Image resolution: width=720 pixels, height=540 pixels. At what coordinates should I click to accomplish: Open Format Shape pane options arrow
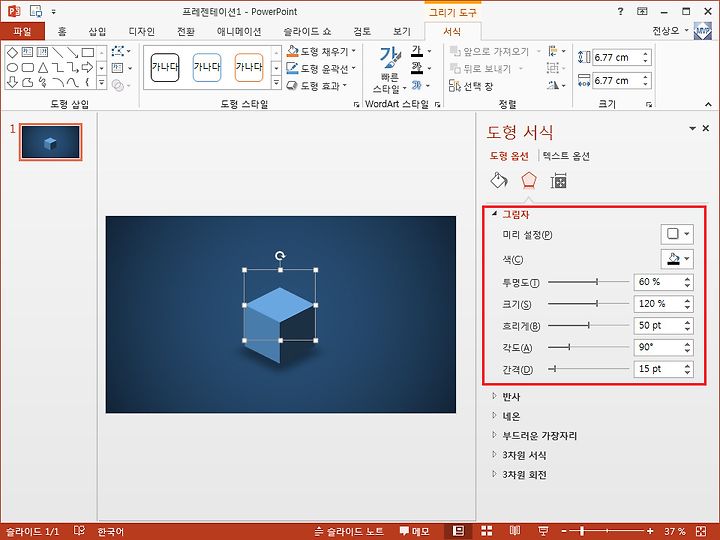click(692, 129)
